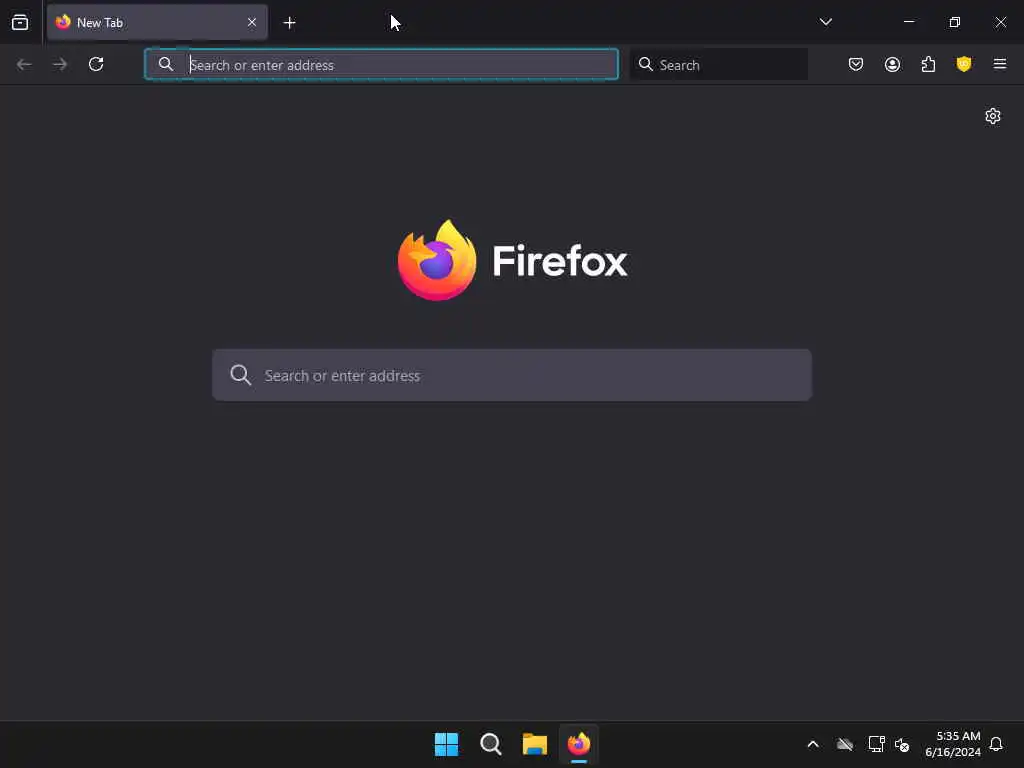Screen dimensions: 1024x768
Task: Reload the current page
Action: [96, 64]
